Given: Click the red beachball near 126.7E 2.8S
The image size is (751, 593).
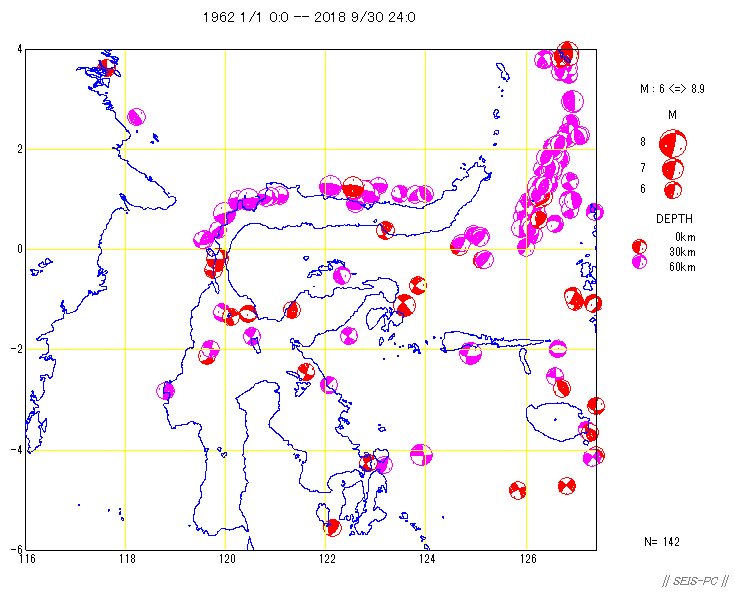Looking at the screenshot, I should (562, 388).
